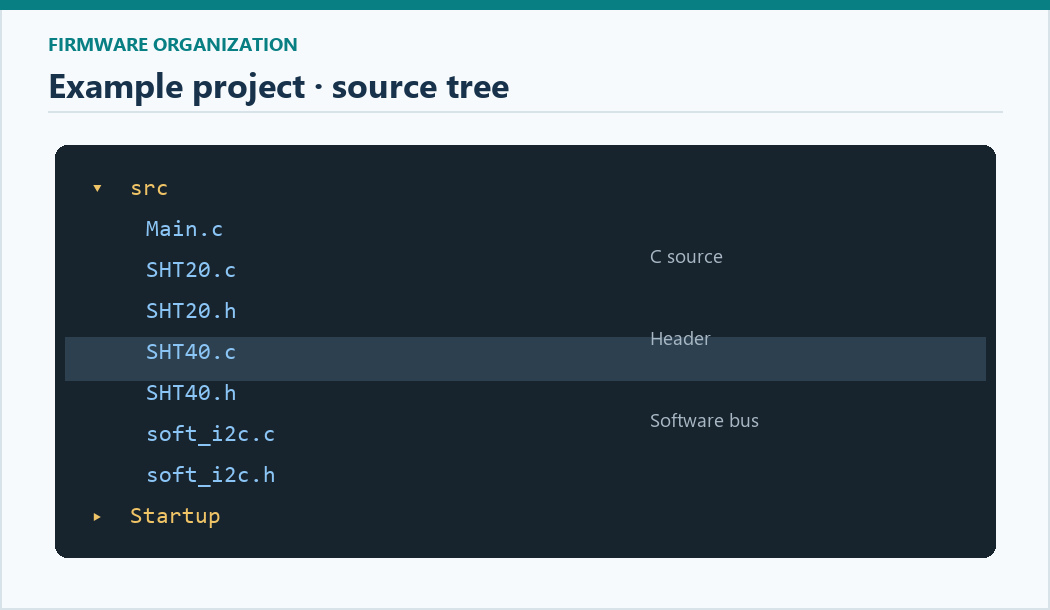The image size is (1050, 610).
Task: Collapse the src folder triangle
Action: click(97, 188)
